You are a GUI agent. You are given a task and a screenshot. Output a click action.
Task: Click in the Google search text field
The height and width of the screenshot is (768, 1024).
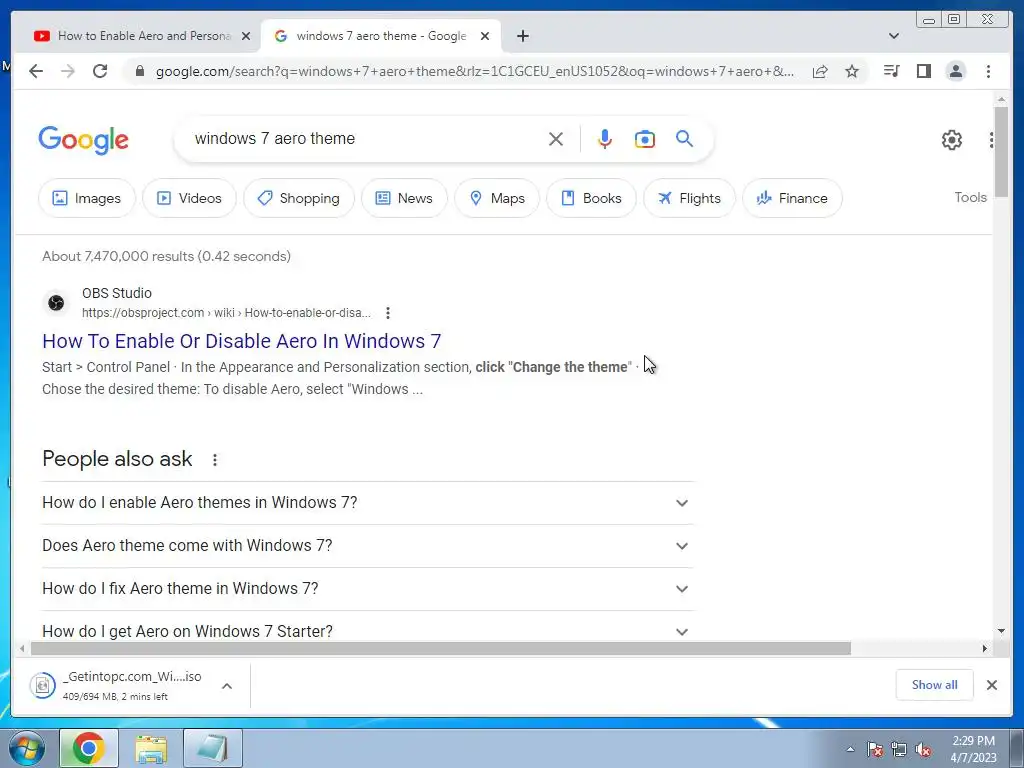click(366, 138)
